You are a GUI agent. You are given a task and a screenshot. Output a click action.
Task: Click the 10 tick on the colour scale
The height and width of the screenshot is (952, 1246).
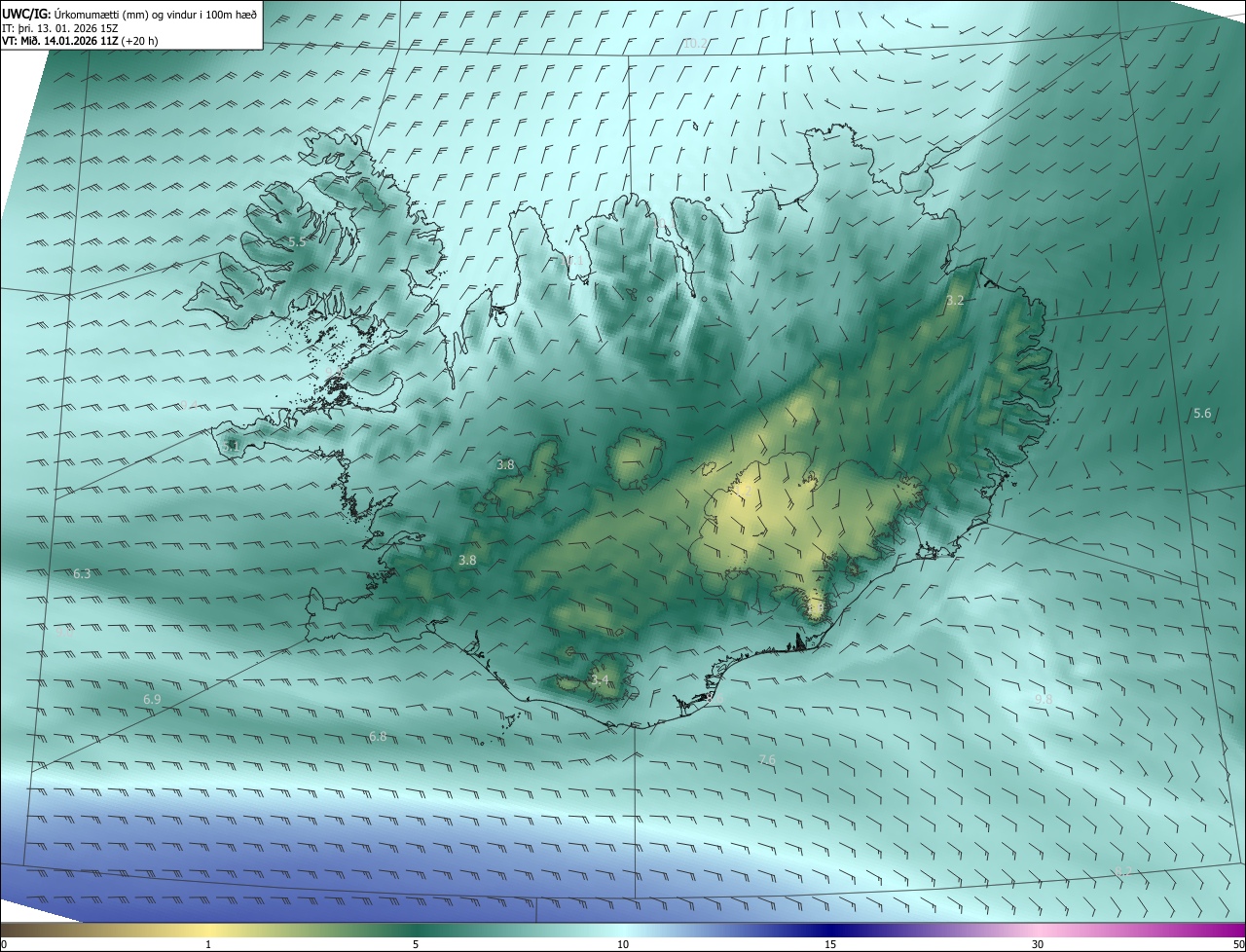click(623, 944)
